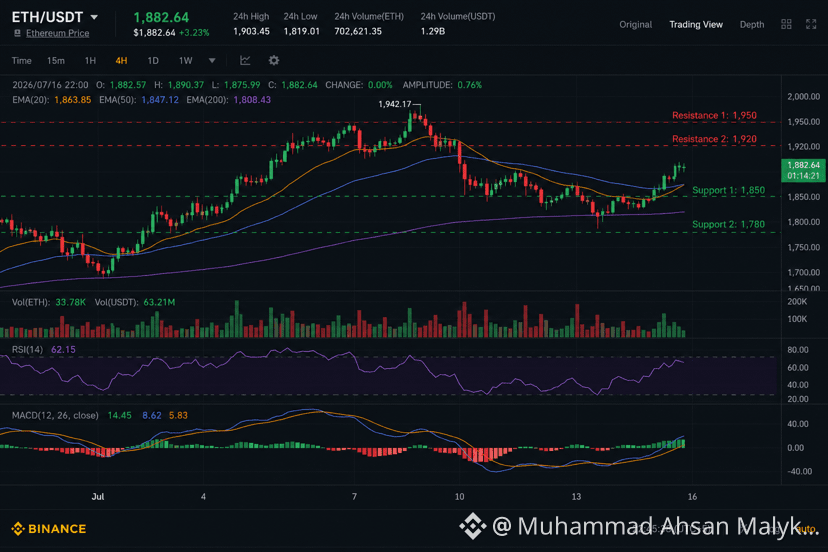Click the date 16 on time axis
The width and height of the screenshot is (828, 552).
(692, 497)
